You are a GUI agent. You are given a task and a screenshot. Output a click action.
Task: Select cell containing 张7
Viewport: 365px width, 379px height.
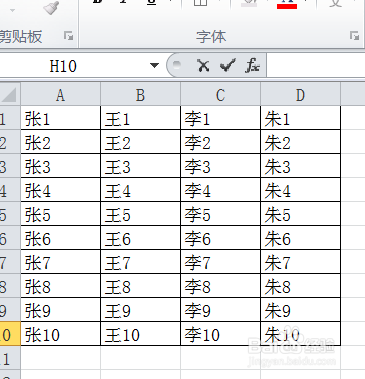tap(60, 262)
